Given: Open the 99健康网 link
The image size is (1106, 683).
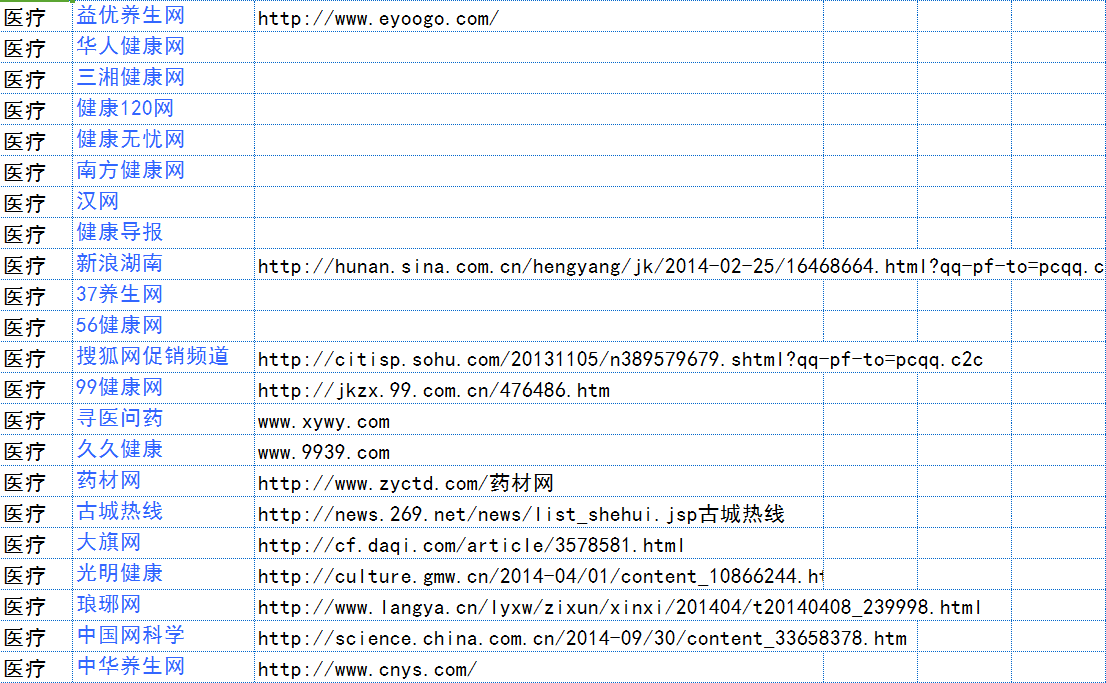Looking at the screenshot, I should point(119,387).
